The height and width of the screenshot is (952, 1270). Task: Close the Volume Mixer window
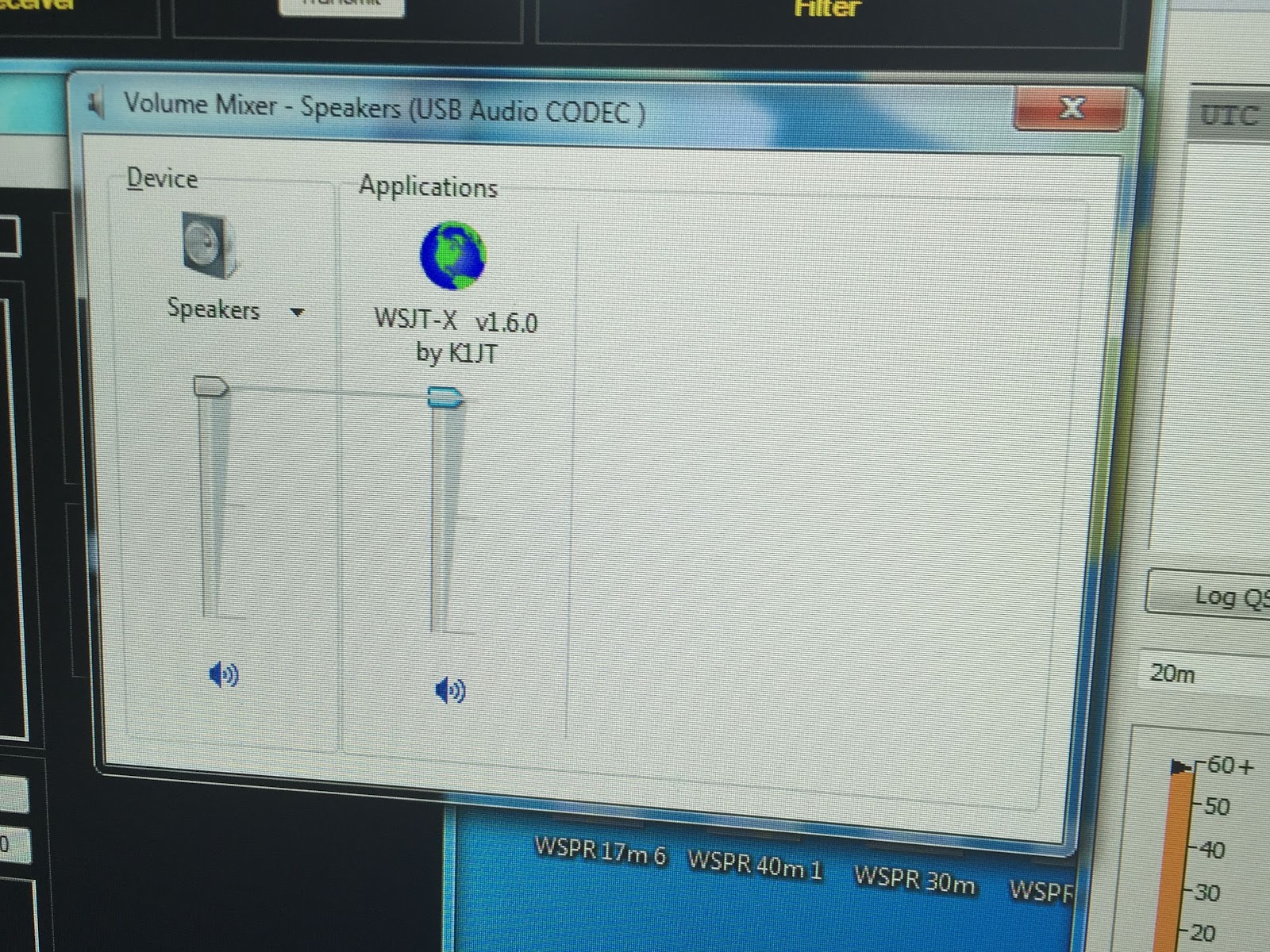click(1069, 107)
